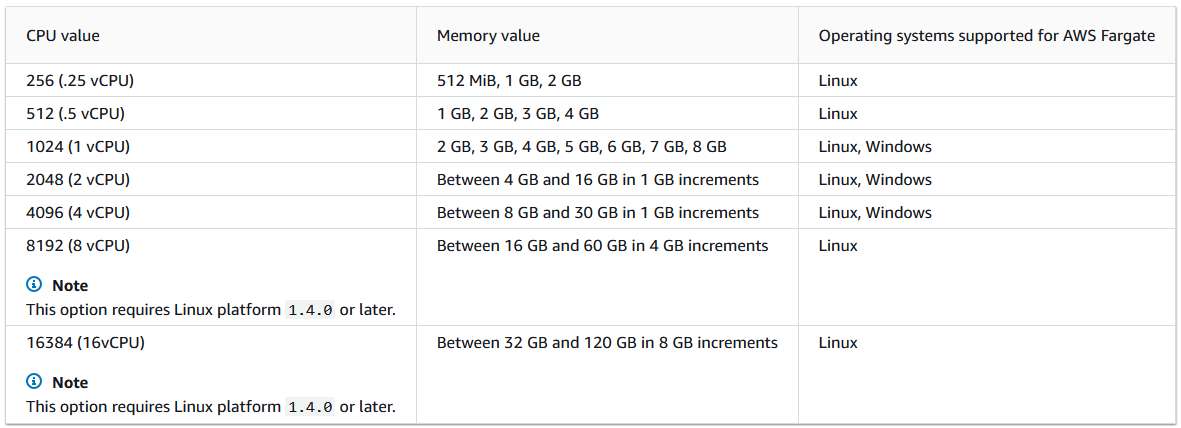Click the 1.4.0 code text in the 8192 note
1181x428 pixels.
(310, 310)
